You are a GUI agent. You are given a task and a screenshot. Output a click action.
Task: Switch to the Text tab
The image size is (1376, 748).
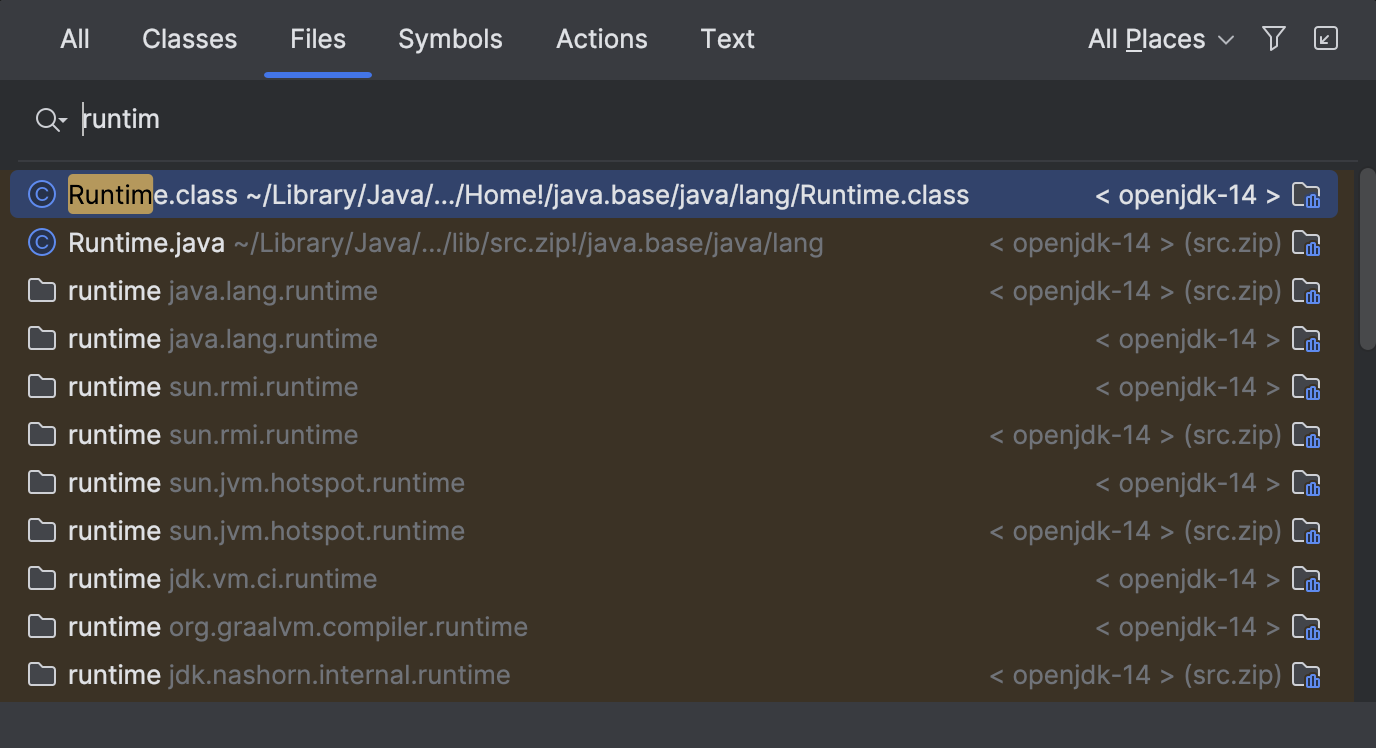tap(727, 39)
